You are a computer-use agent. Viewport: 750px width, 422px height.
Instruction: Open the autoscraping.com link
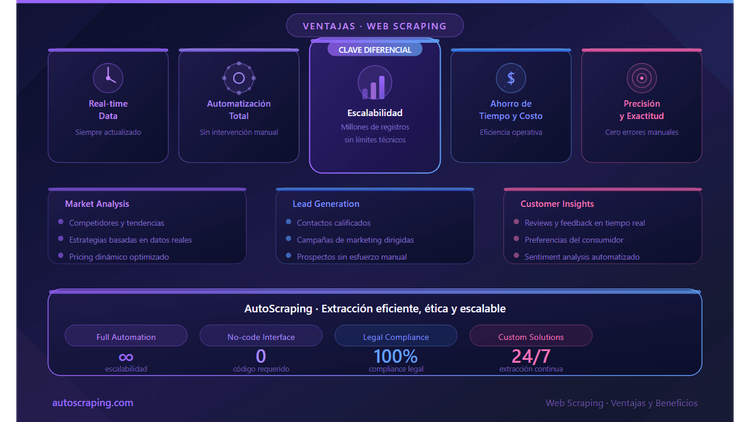[x=93, y=403]
